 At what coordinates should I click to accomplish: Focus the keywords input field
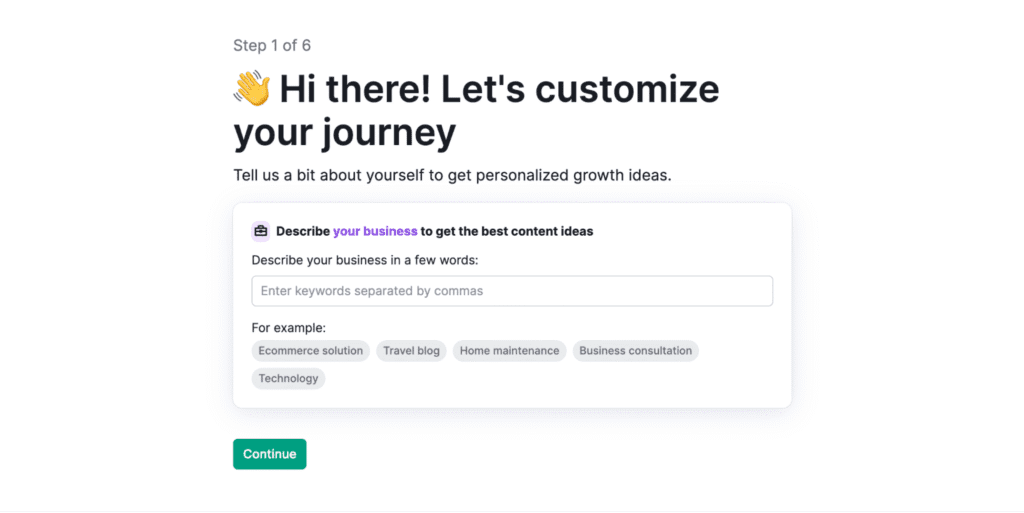(512, 291)
